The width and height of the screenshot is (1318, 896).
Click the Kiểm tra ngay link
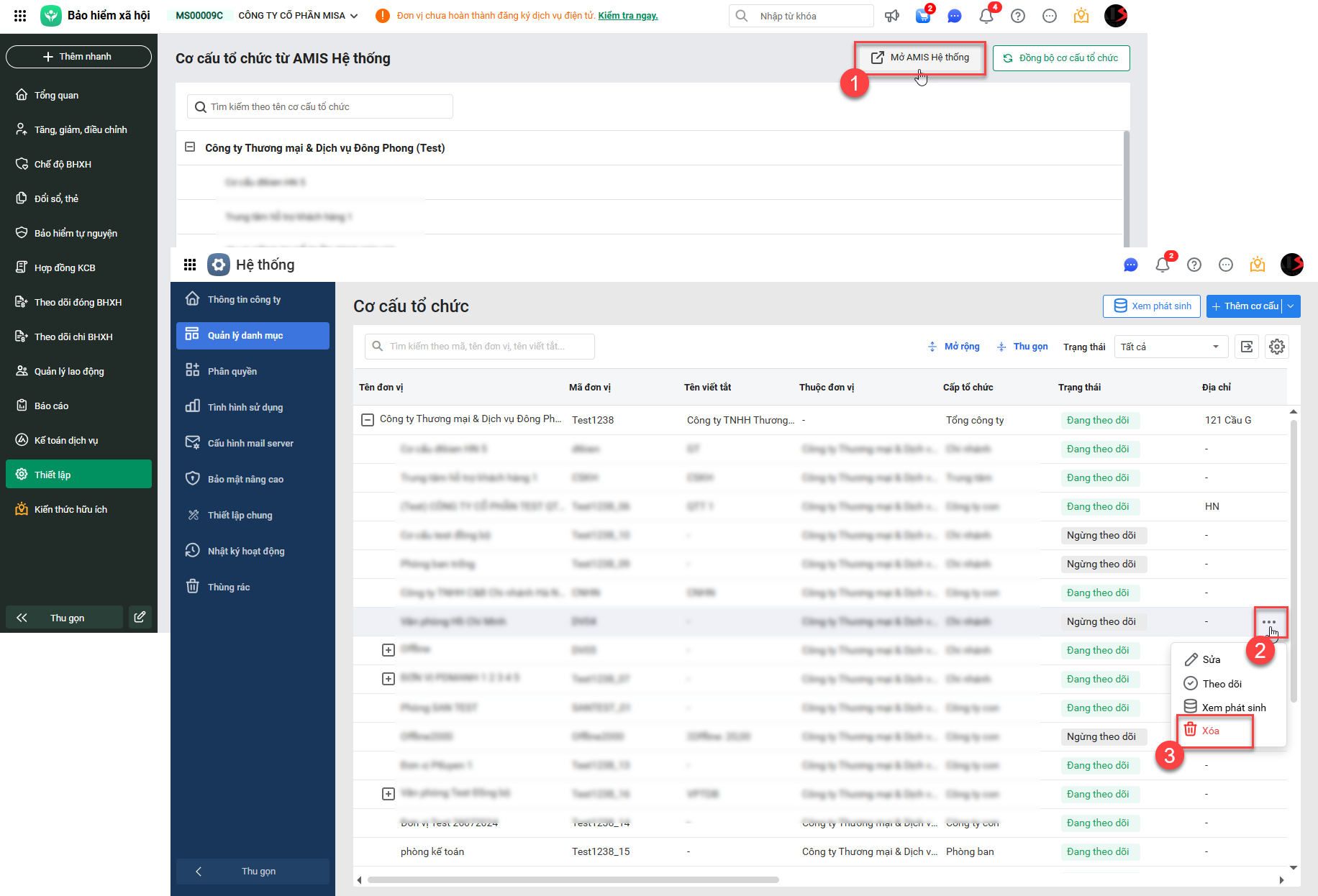[x=628, y=16]
